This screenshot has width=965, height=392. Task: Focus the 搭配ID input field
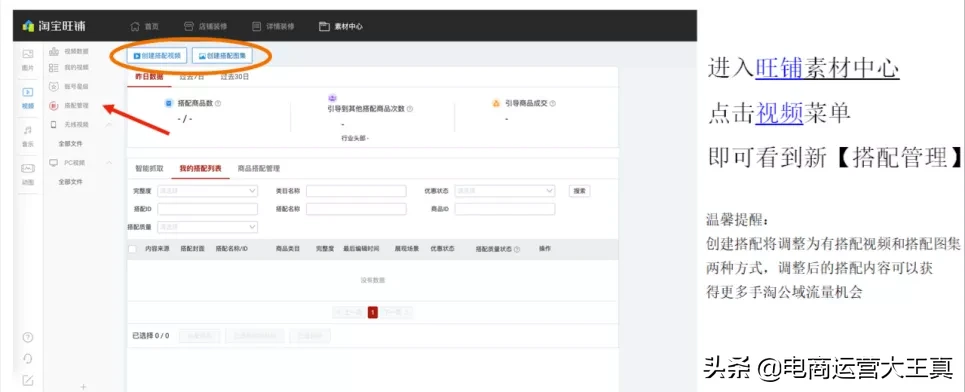coord(207,209)
